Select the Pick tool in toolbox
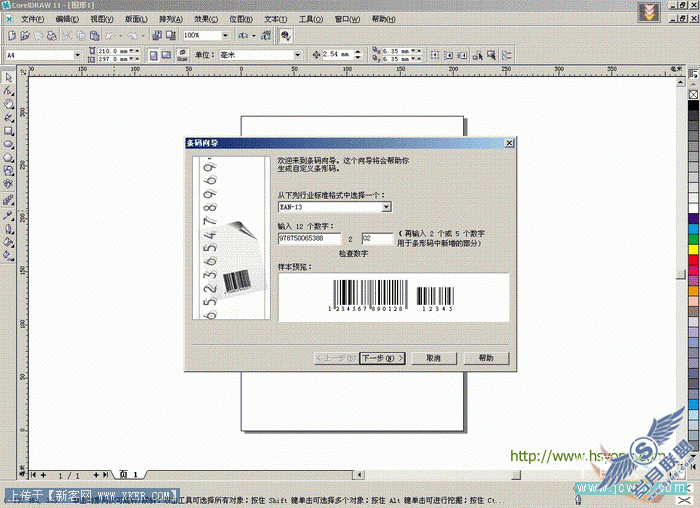 [8, 78]
